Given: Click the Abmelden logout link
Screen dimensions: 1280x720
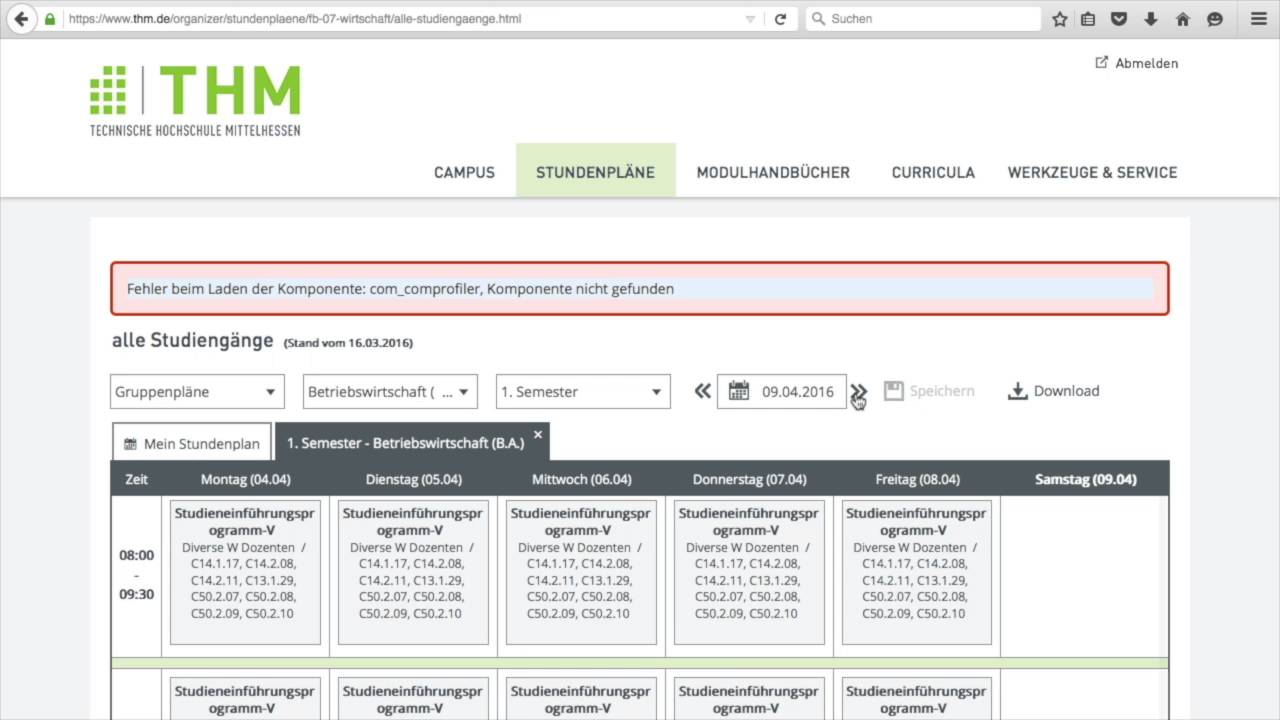Looking at the screenshot, I should click(1137, 63).
